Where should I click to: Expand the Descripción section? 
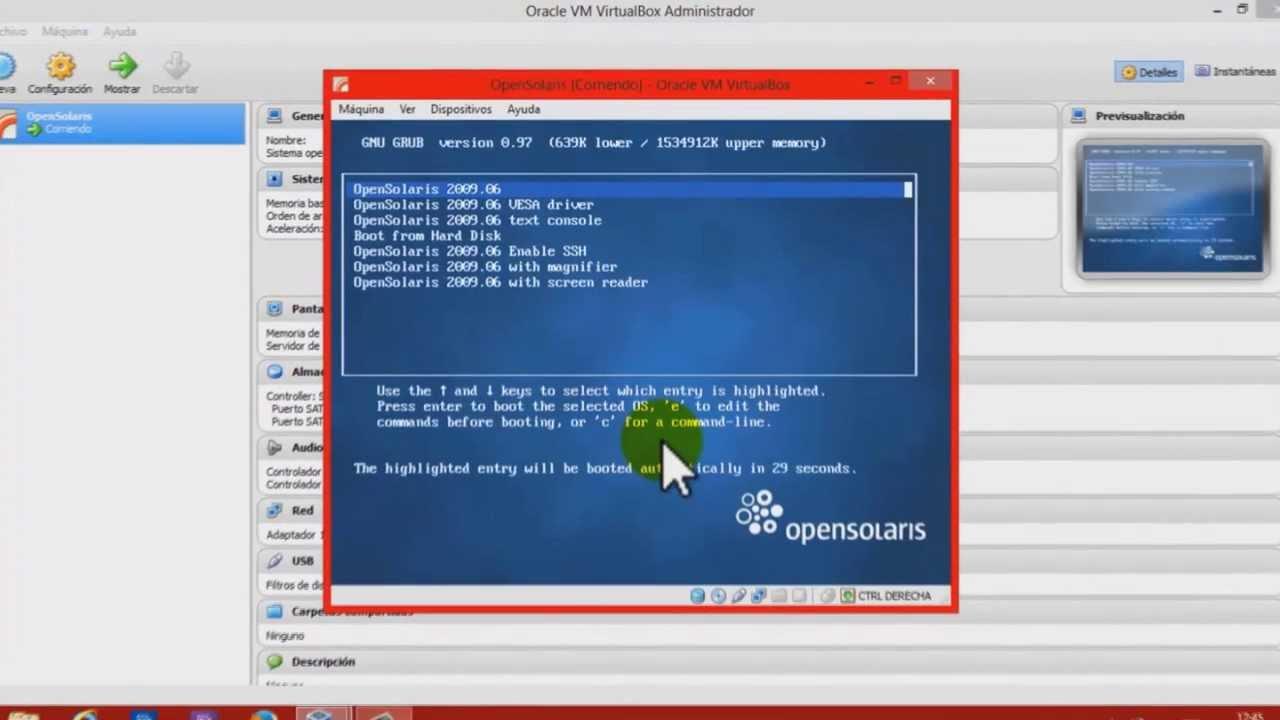322,661
